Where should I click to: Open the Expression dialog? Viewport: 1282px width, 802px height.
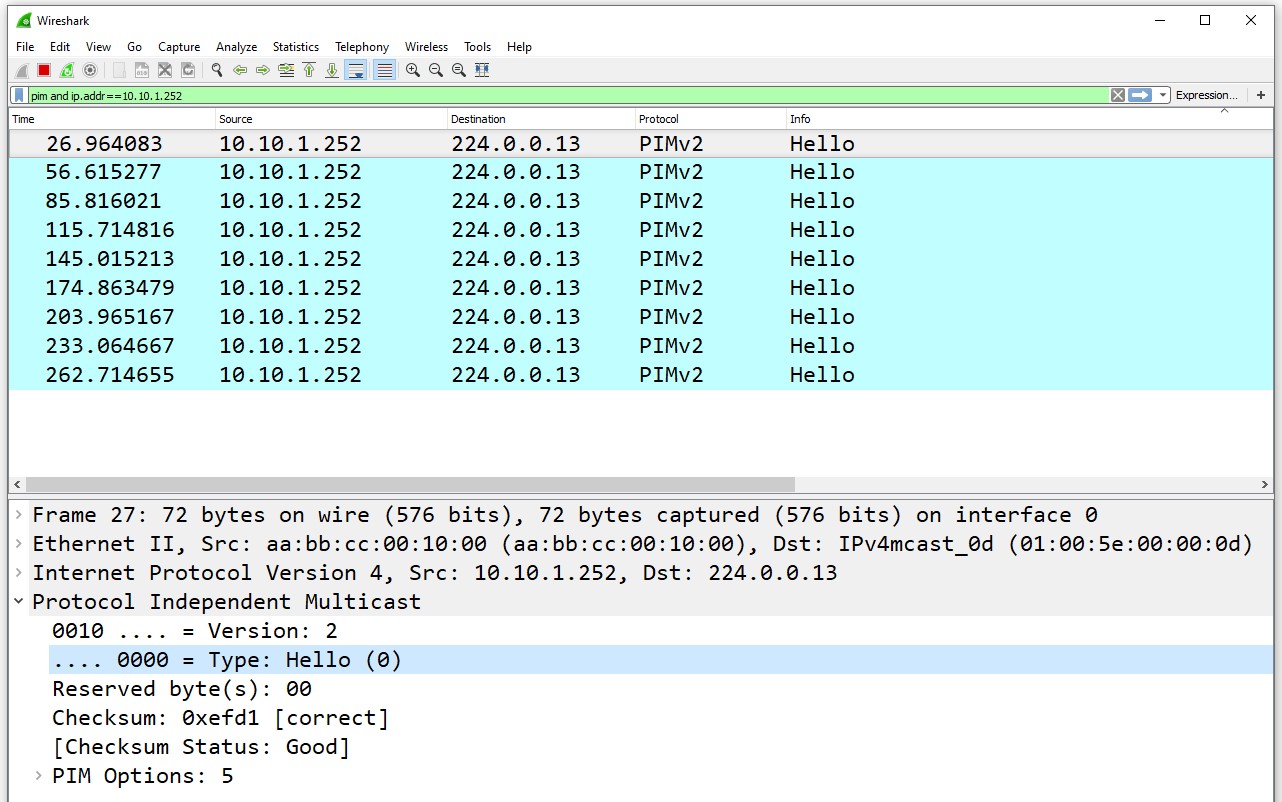[1206, 95]
